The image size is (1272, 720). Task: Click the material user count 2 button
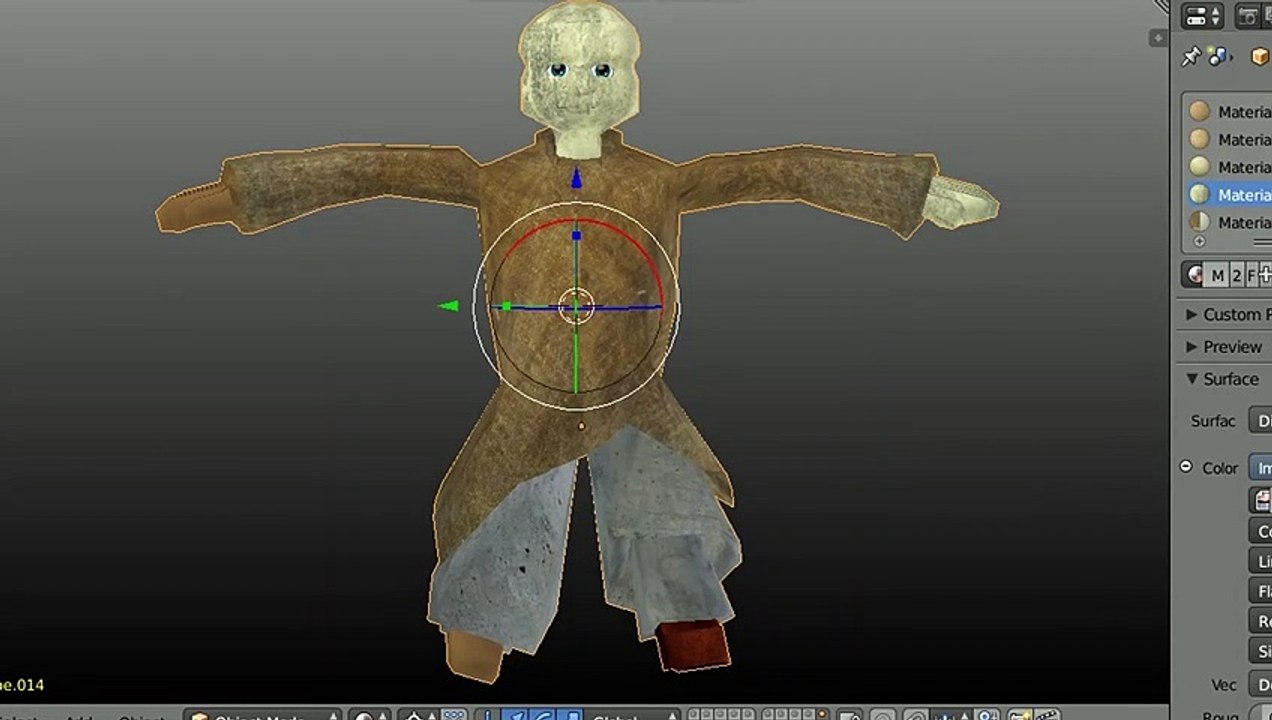1237,275
